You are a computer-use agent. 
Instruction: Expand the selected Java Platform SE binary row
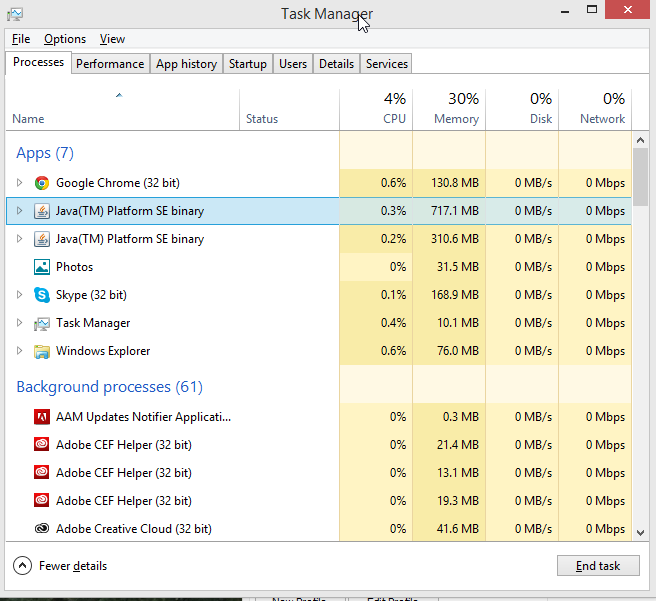[19, 211]
